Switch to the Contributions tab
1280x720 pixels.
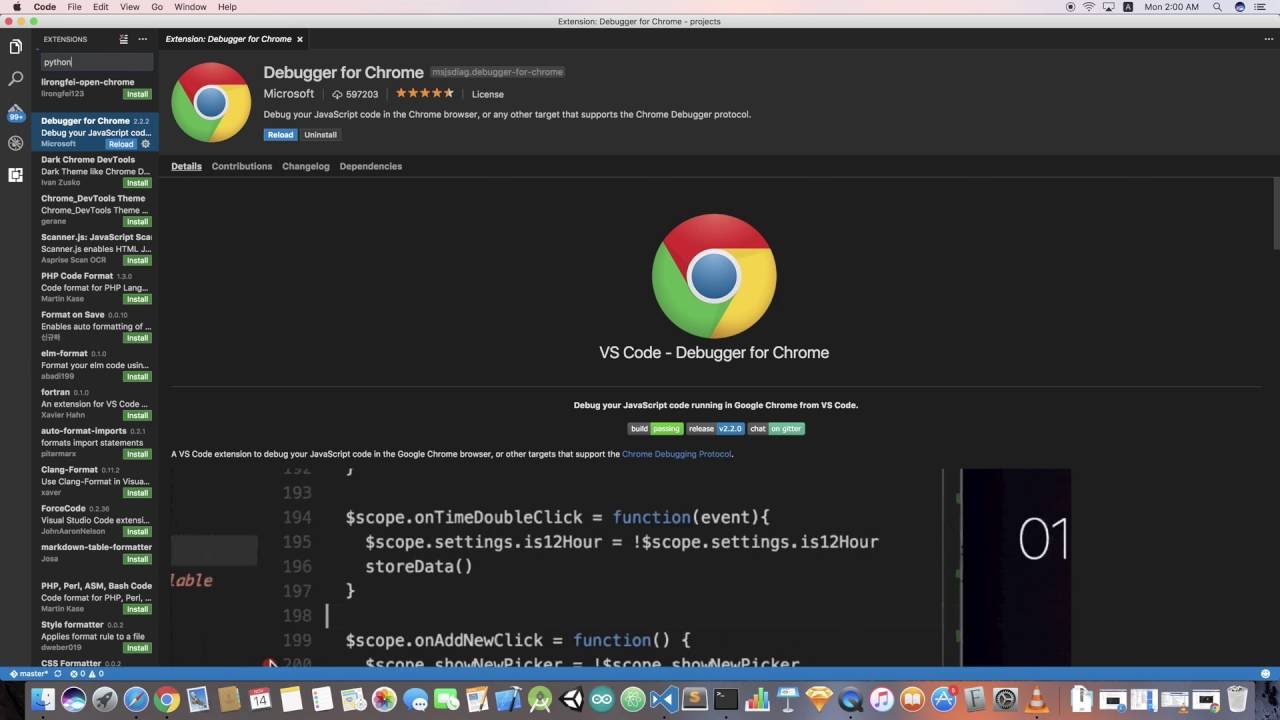[x=242, y=166]
